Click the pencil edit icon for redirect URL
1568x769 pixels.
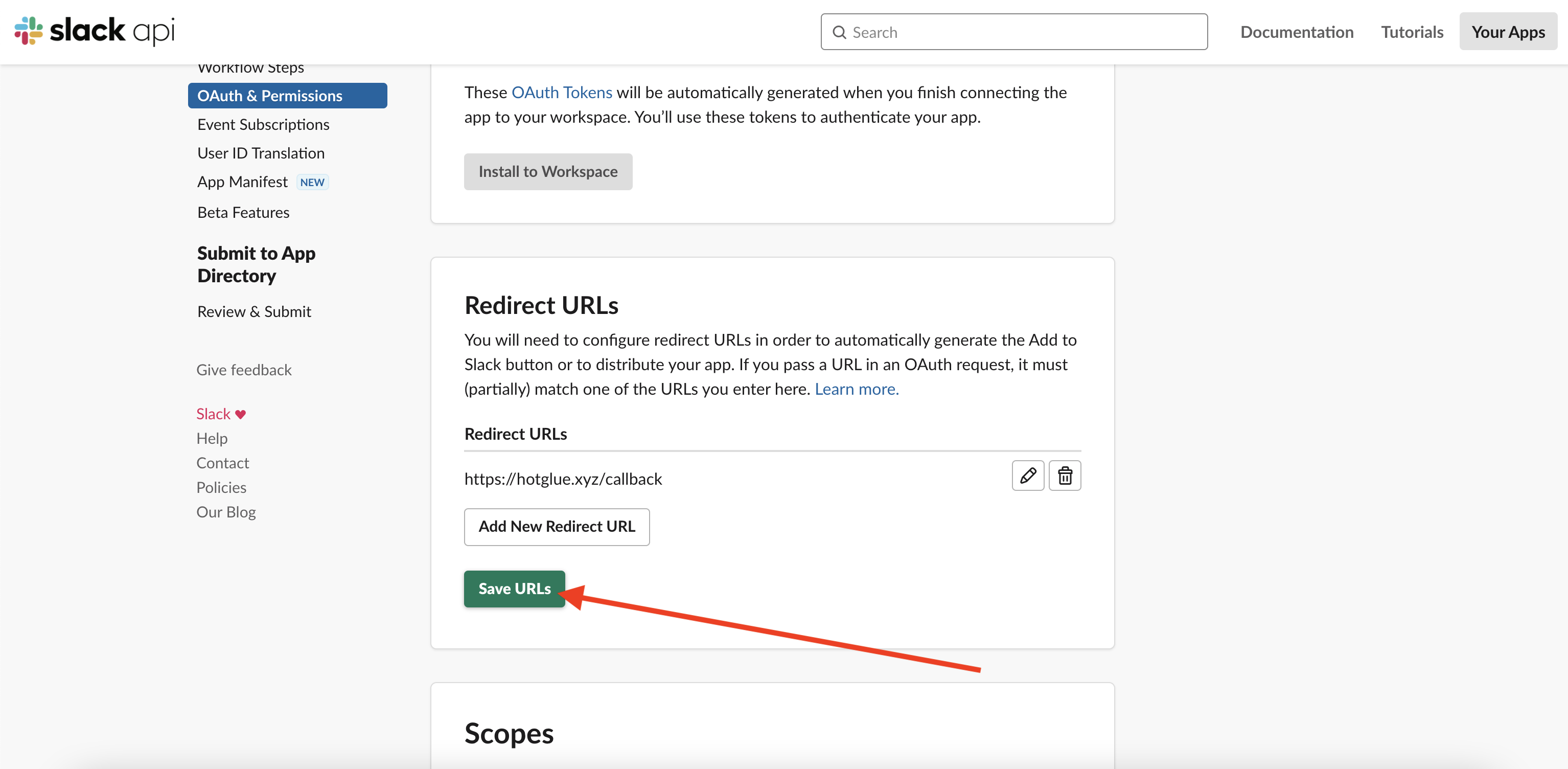click(1027, 476)
